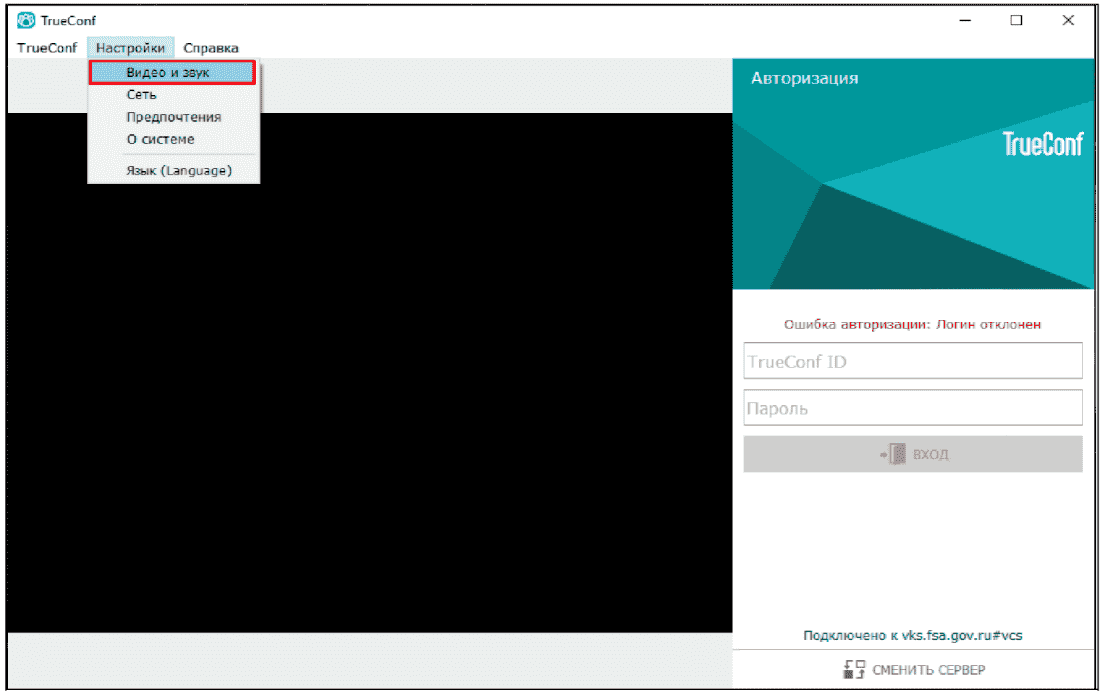
Task: Click the TrueConf logo in teal banner
Action: coord(1043,144)
